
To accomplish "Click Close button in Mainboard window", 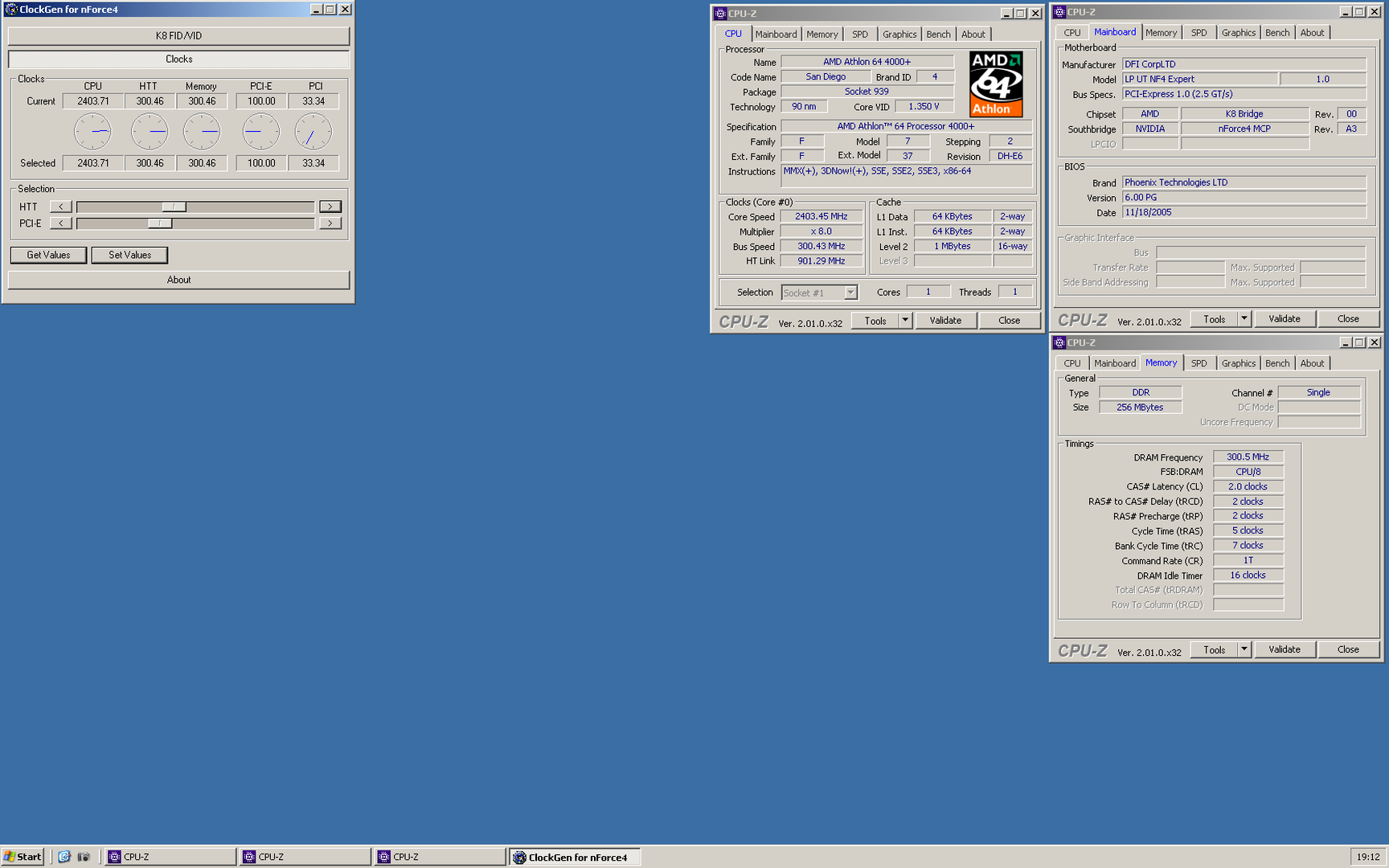I will click(x=1349, y=318).
